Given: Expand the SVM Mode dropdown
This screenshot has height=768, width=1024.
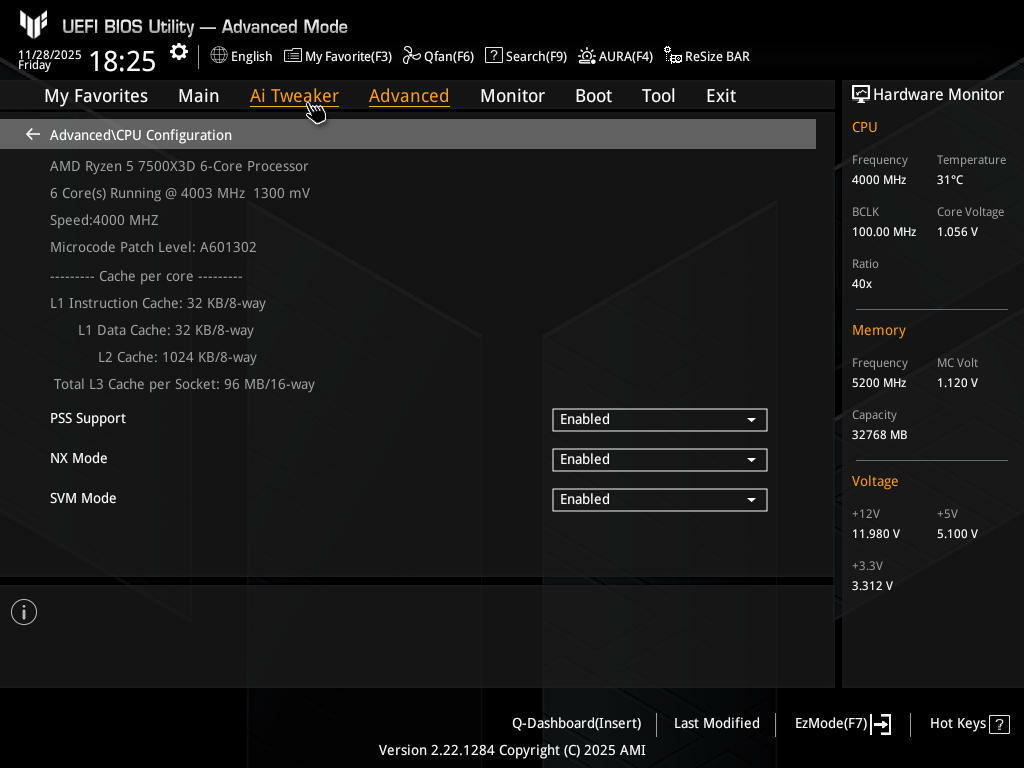Looking at the screenshot, I should click(659, 500).
